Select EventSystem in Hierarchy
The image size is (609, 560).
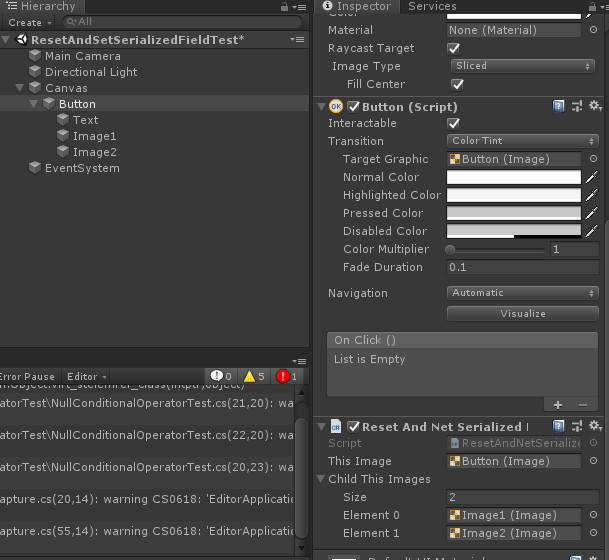[82, 168]
